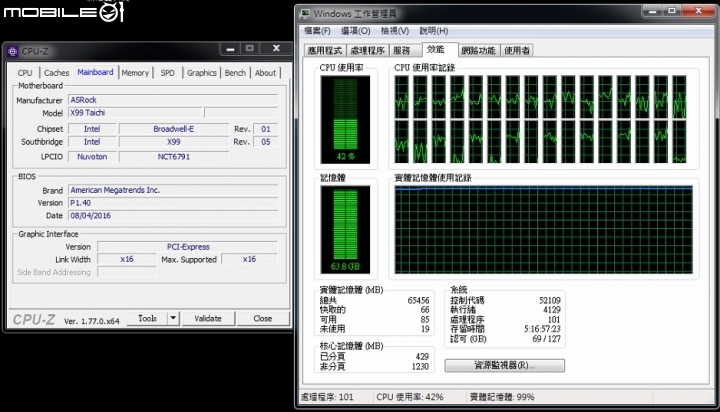The image size is (720, 412).
Task: Click the NCT6791 LPCIO field
Action: pos(174,157)
